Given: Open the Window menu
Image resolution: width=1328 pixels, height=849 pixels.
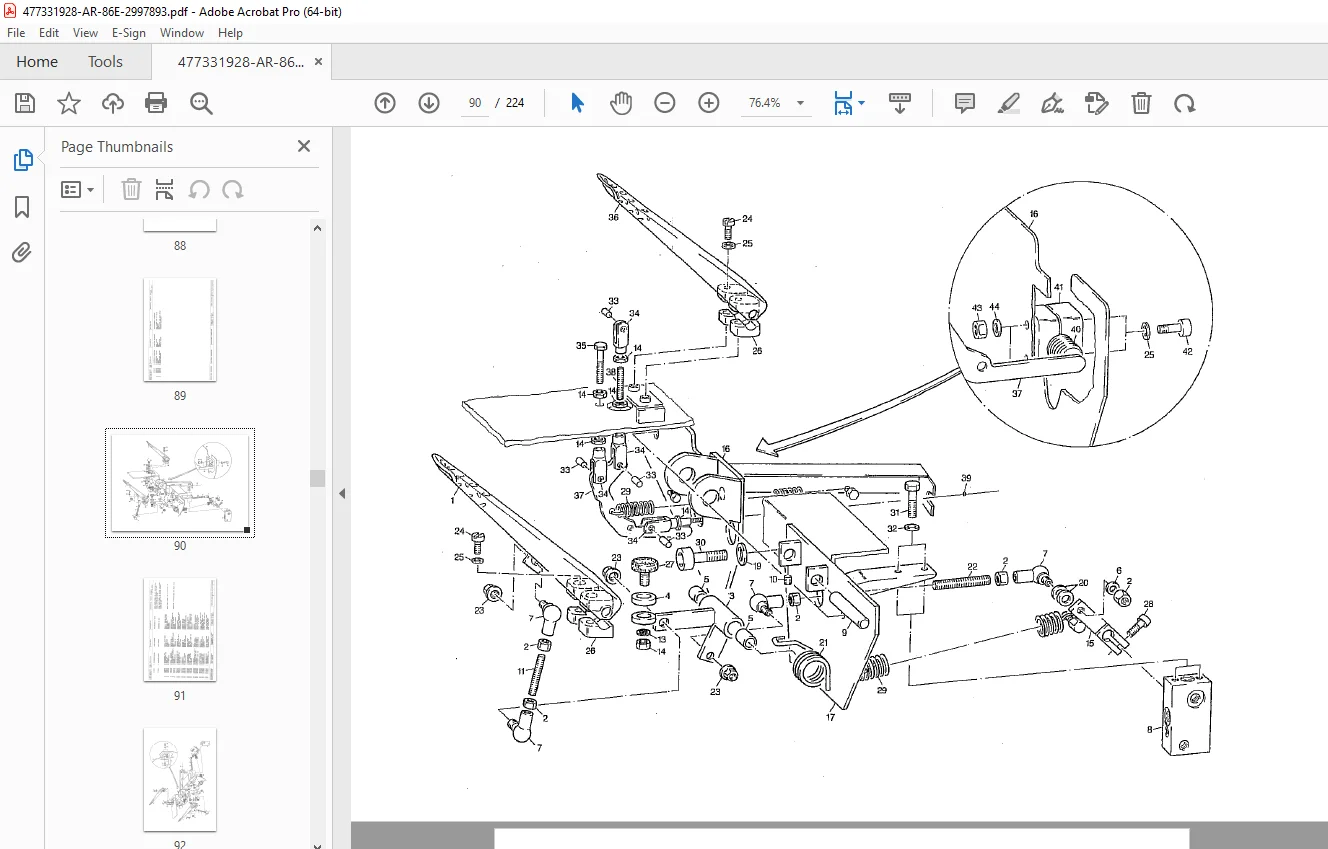Looking at the screenshot, I should click(182, 33).
